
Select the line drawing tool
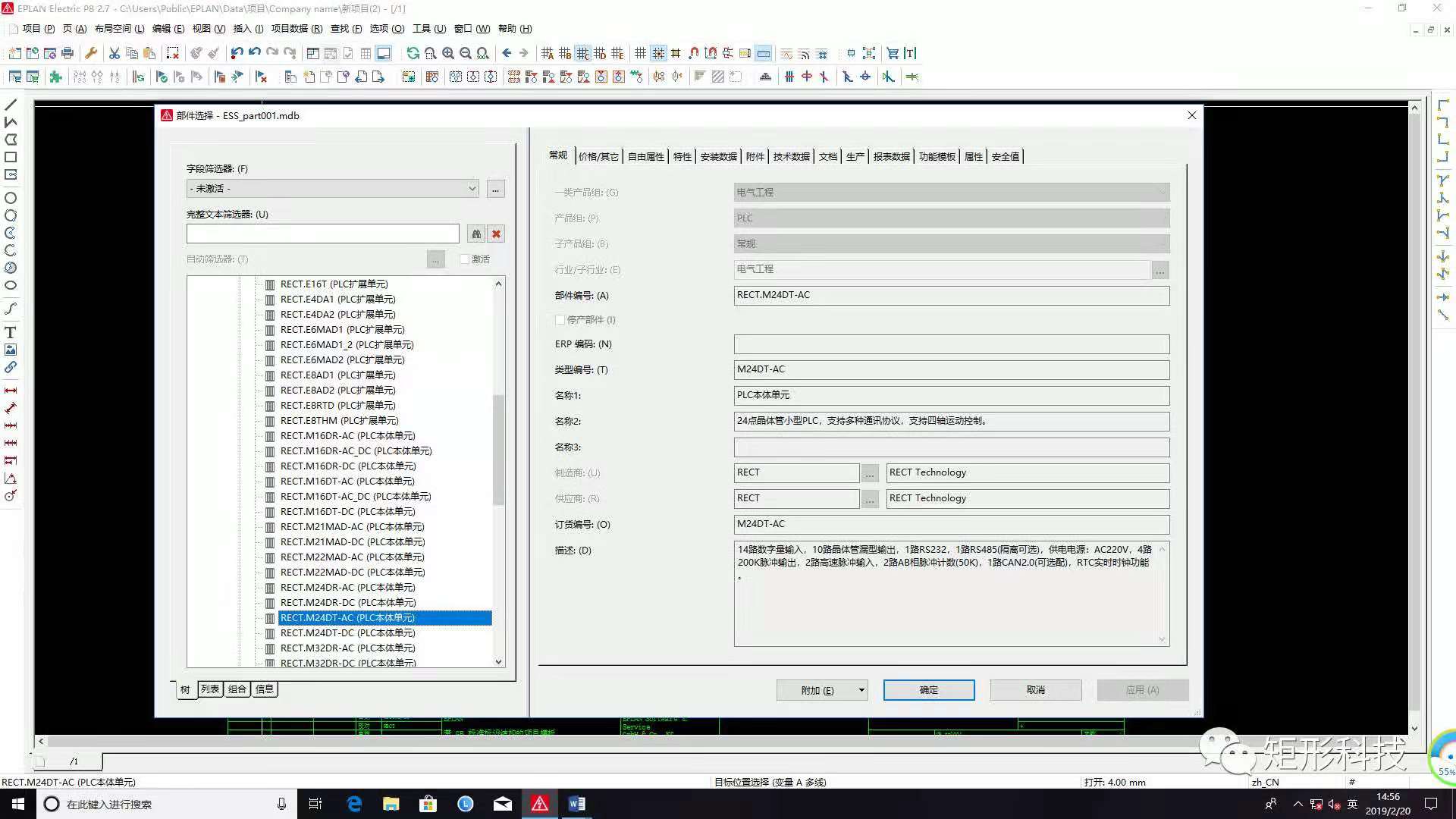(x=11, y=105)
